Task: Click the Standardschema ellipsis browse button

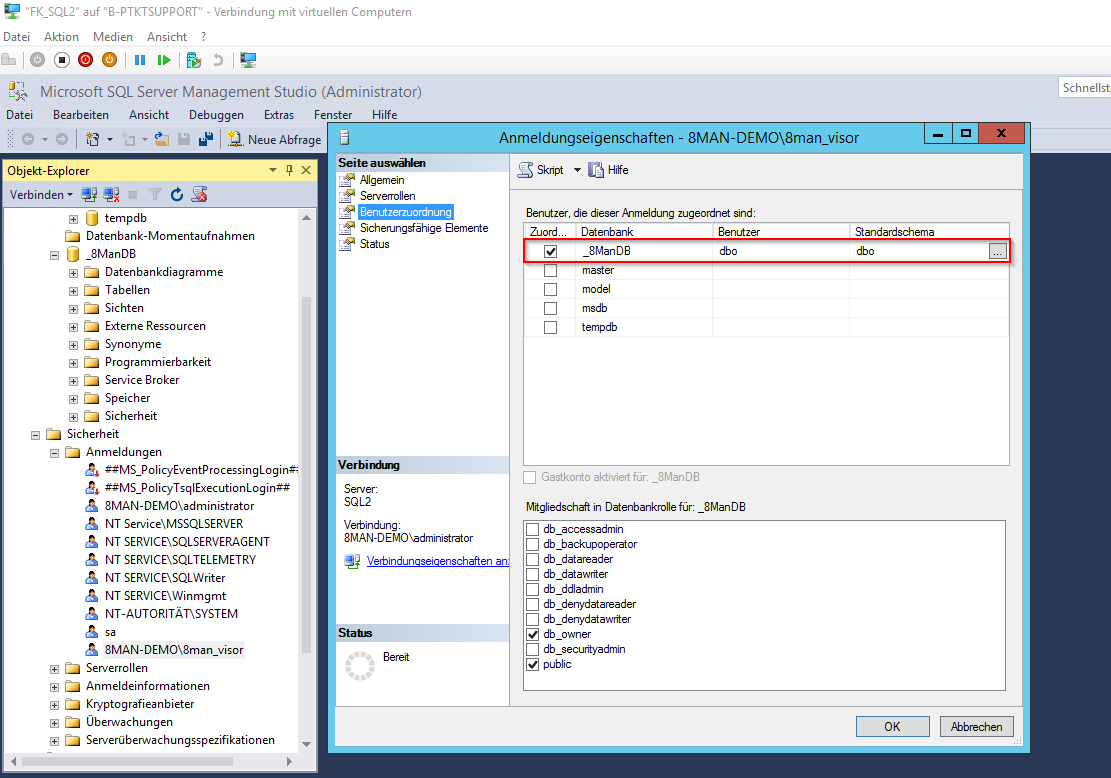Action: [x=997, y=251]
